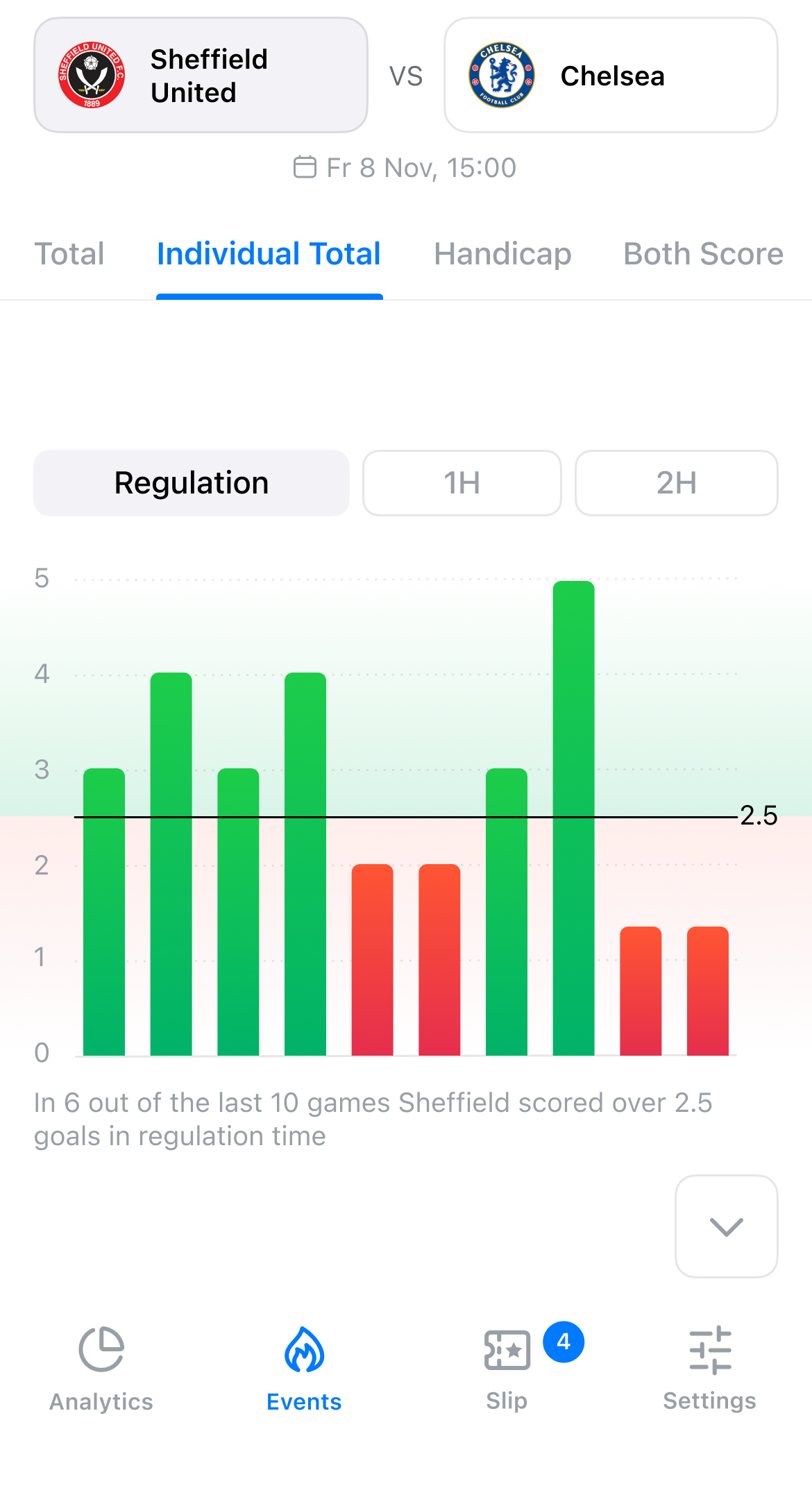
Task: Switch to the 1H period
Action: 462,483
